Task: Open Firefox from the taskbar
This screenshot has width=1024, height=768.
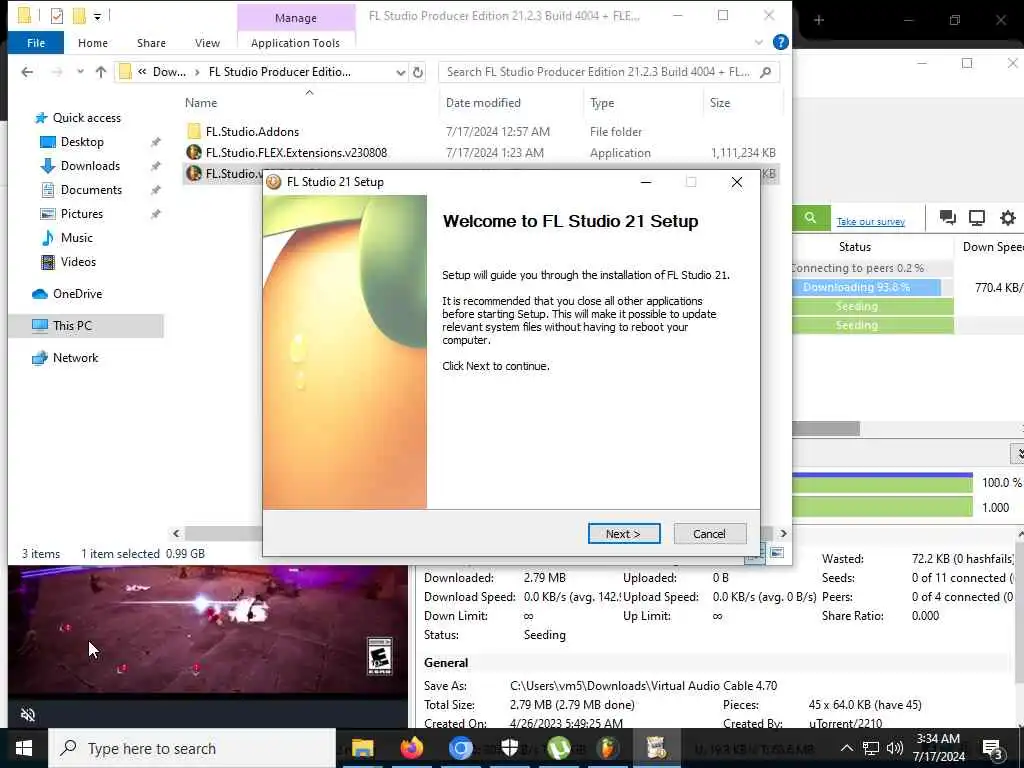Action: coord(411,748)
